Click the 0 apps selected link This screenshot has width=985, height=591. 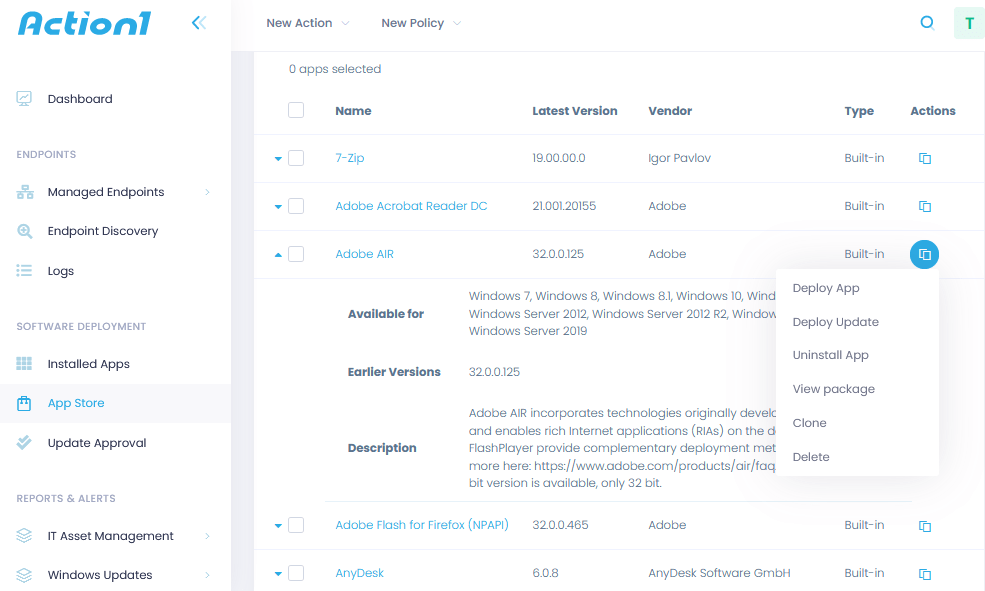click(334, 68)
